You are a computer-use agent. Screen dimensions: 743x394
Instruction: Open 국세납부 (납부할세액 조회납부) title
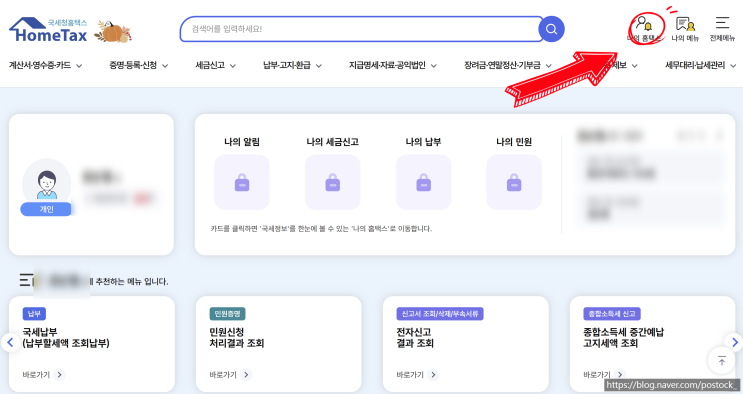click(66, 338)
